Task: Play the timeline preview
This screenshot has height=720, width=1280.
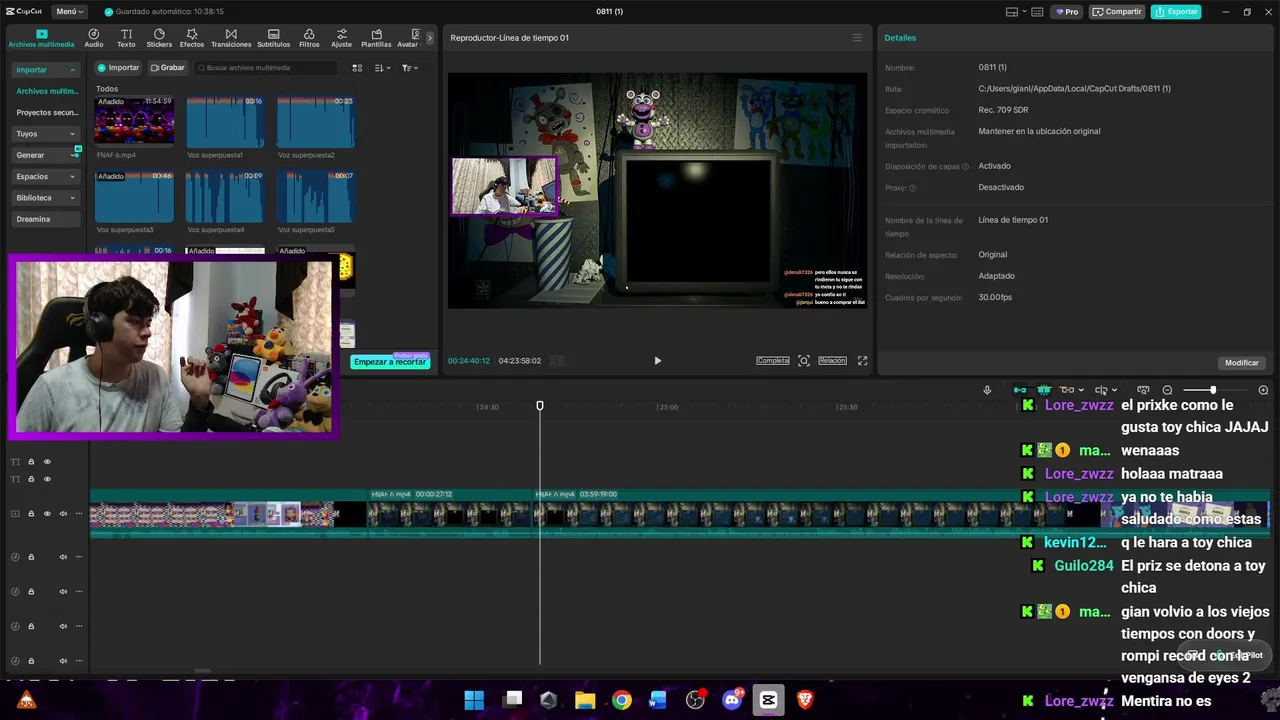Action: pos(657,361)
